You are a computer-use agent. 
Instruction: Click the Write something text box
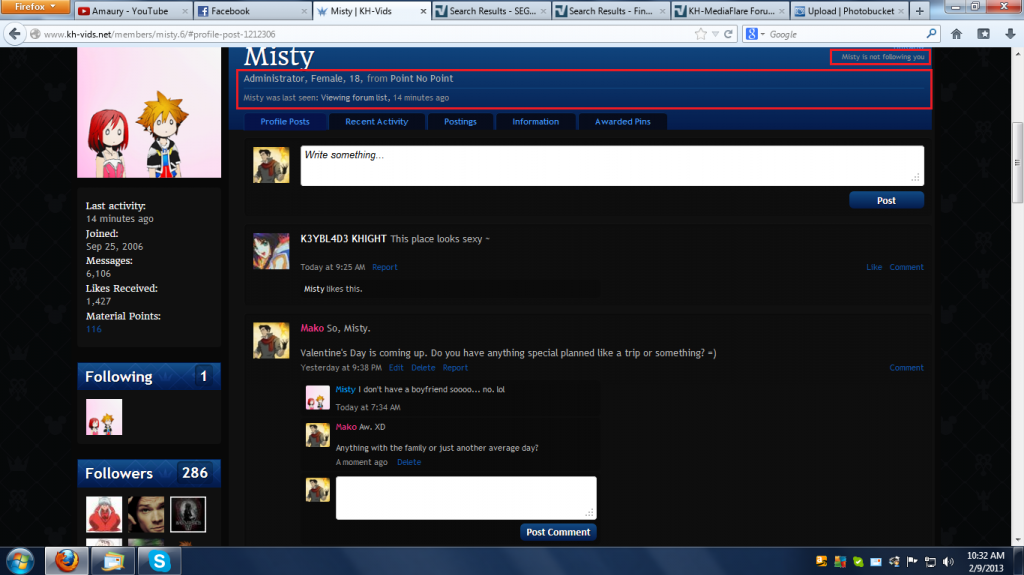click(x=612, y=165)
